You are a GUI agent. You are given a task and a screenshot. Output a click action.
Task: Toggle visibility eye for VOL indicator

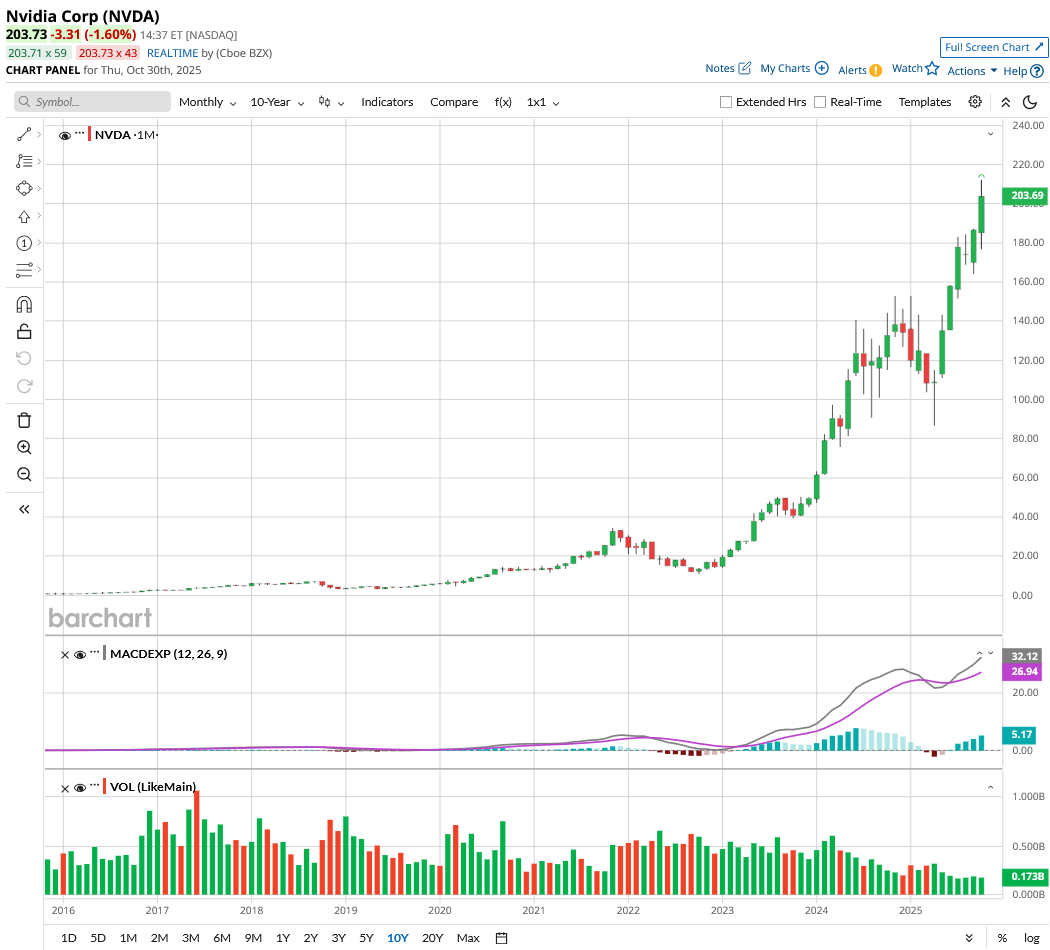click(x=80, y=789)
